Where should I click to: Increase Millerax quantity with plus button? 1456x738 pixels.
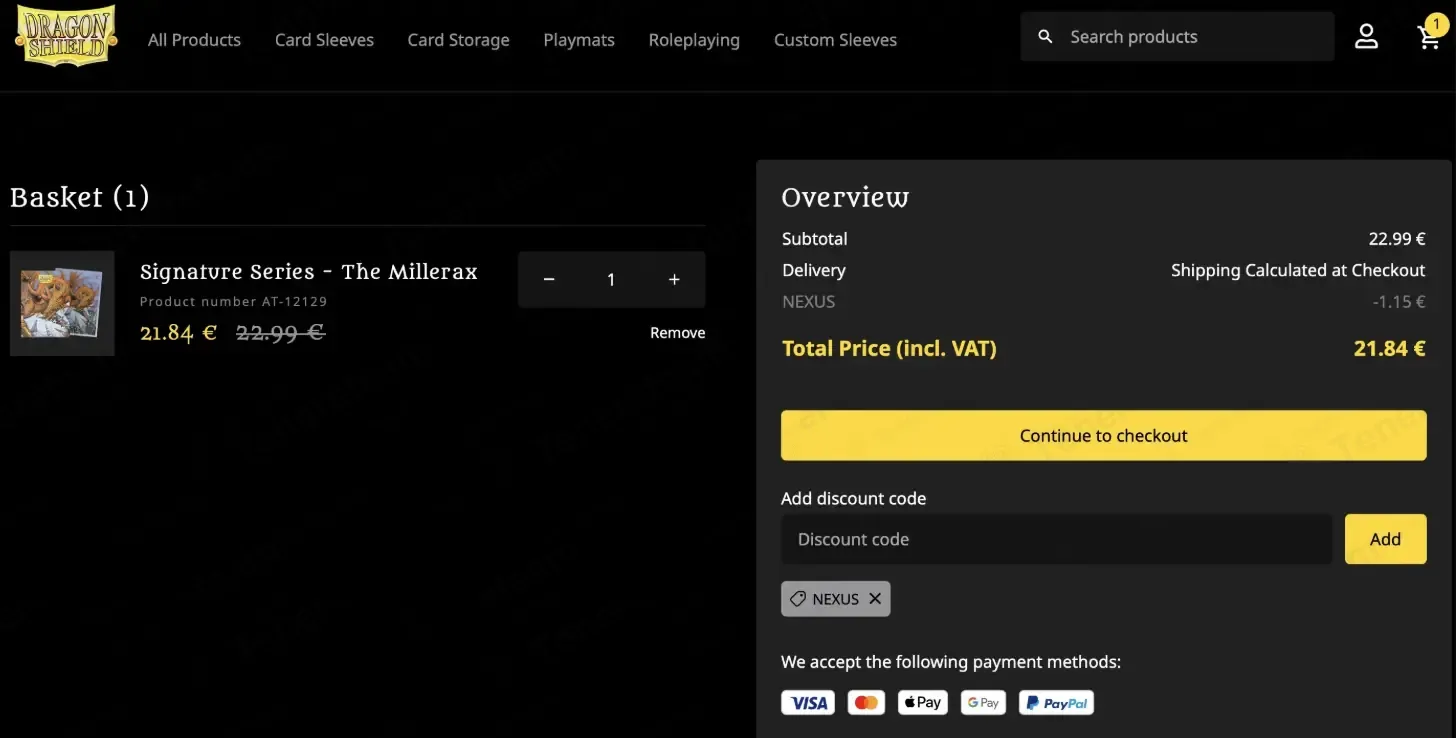674,280
